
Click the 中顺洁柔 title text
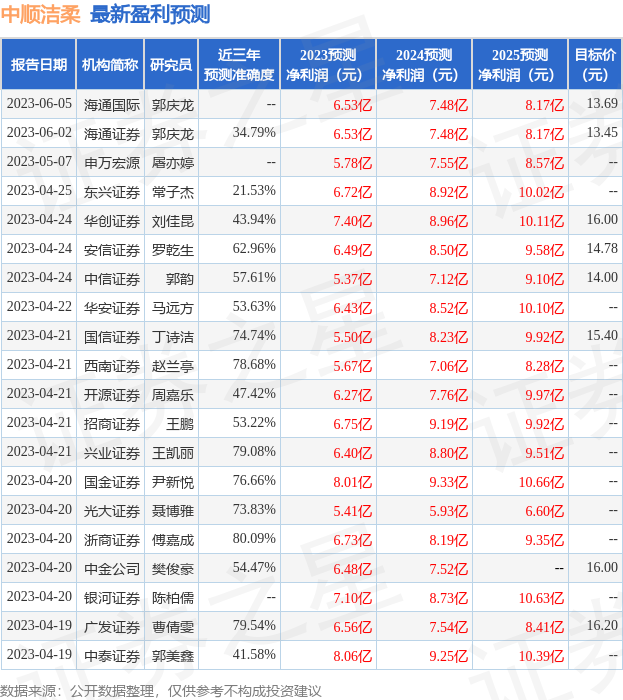(40, 15)
